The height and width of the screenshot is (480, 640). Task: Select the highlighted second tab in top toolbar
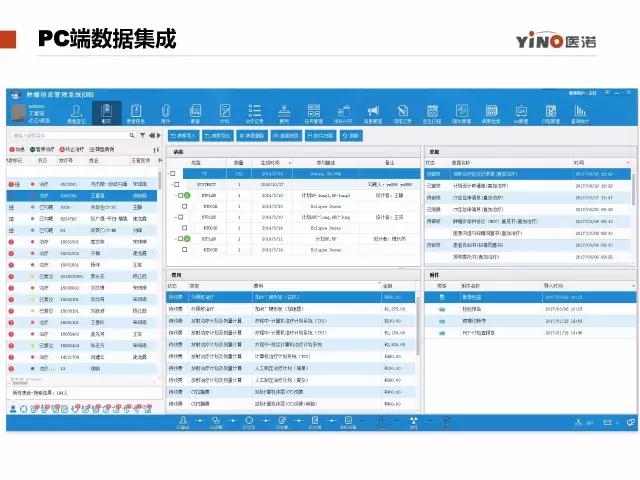[106, 112]
